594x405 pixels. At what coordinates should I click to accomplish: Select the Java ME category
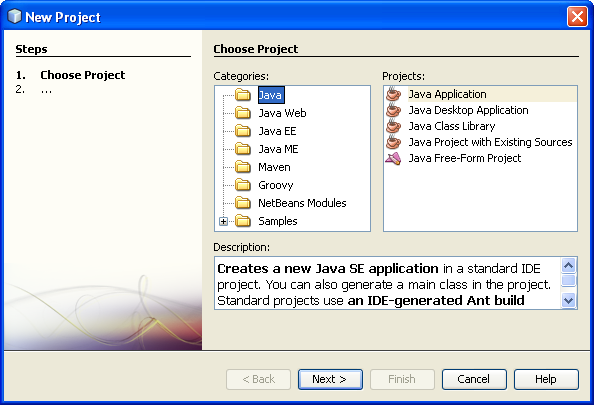pos(278,149)
